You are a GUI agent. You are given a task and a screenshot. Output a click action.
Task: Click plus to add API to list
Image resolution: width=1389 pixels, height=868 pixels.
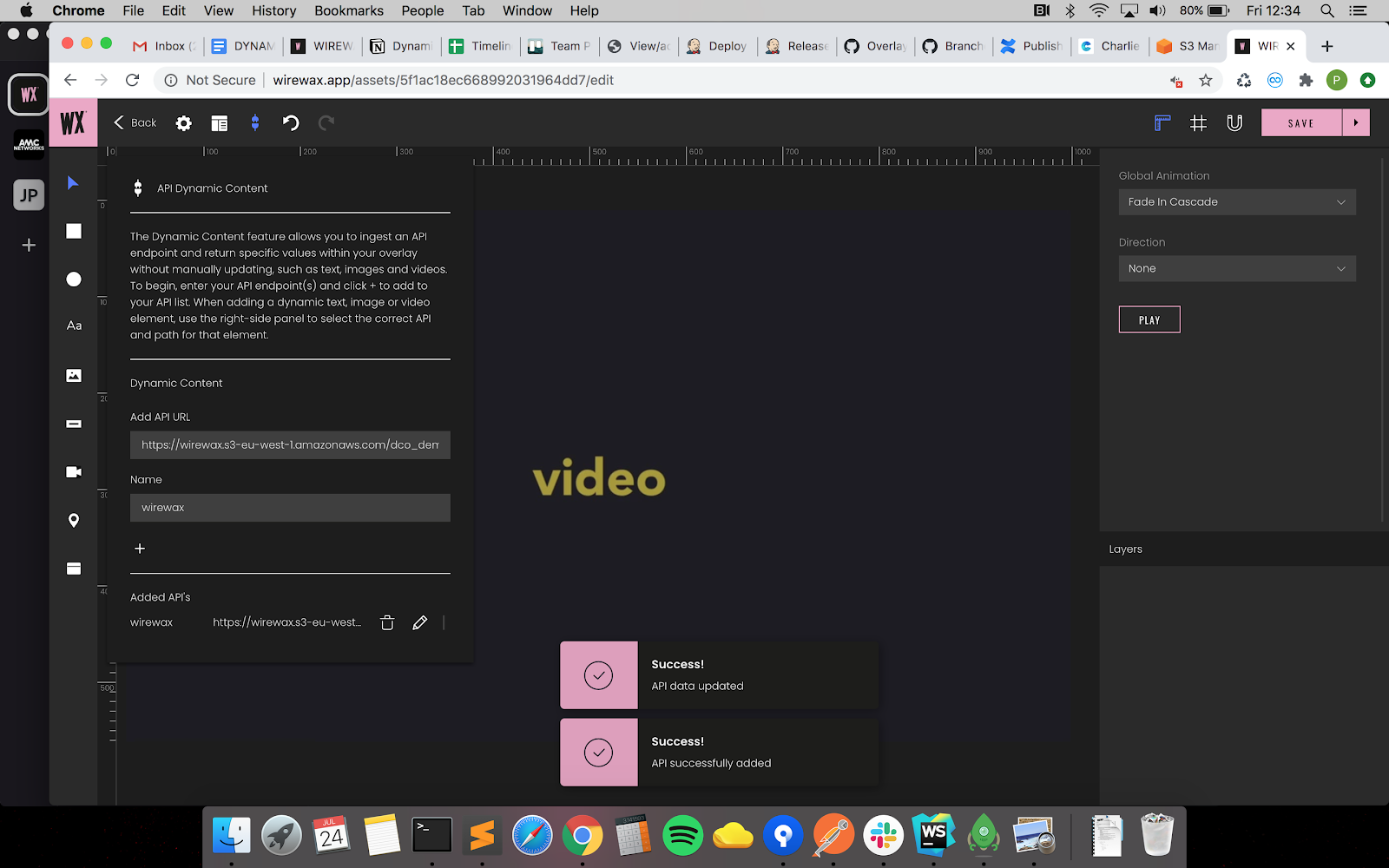coord(140,549)
